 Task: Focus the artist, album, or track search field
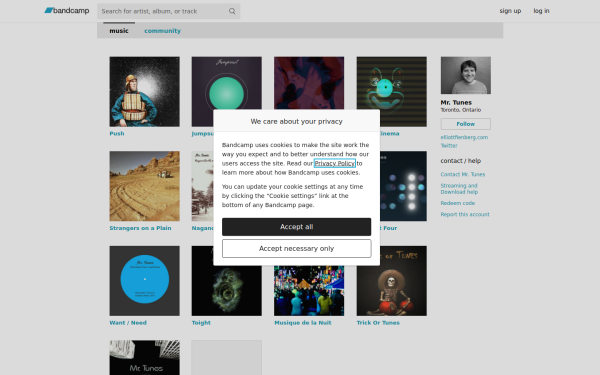[x=168, y=11]
